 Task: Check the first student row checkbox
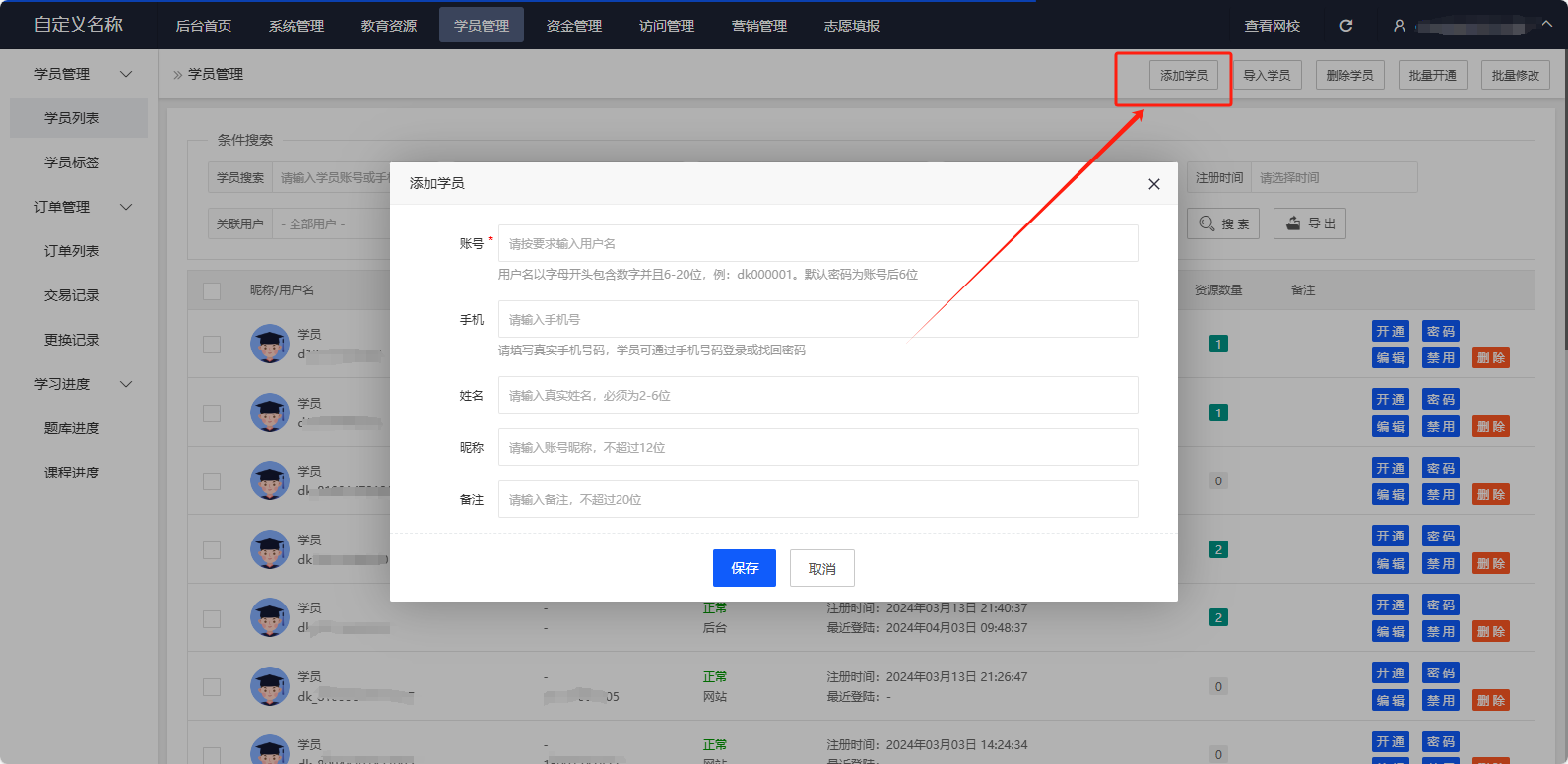coord(212,344)
